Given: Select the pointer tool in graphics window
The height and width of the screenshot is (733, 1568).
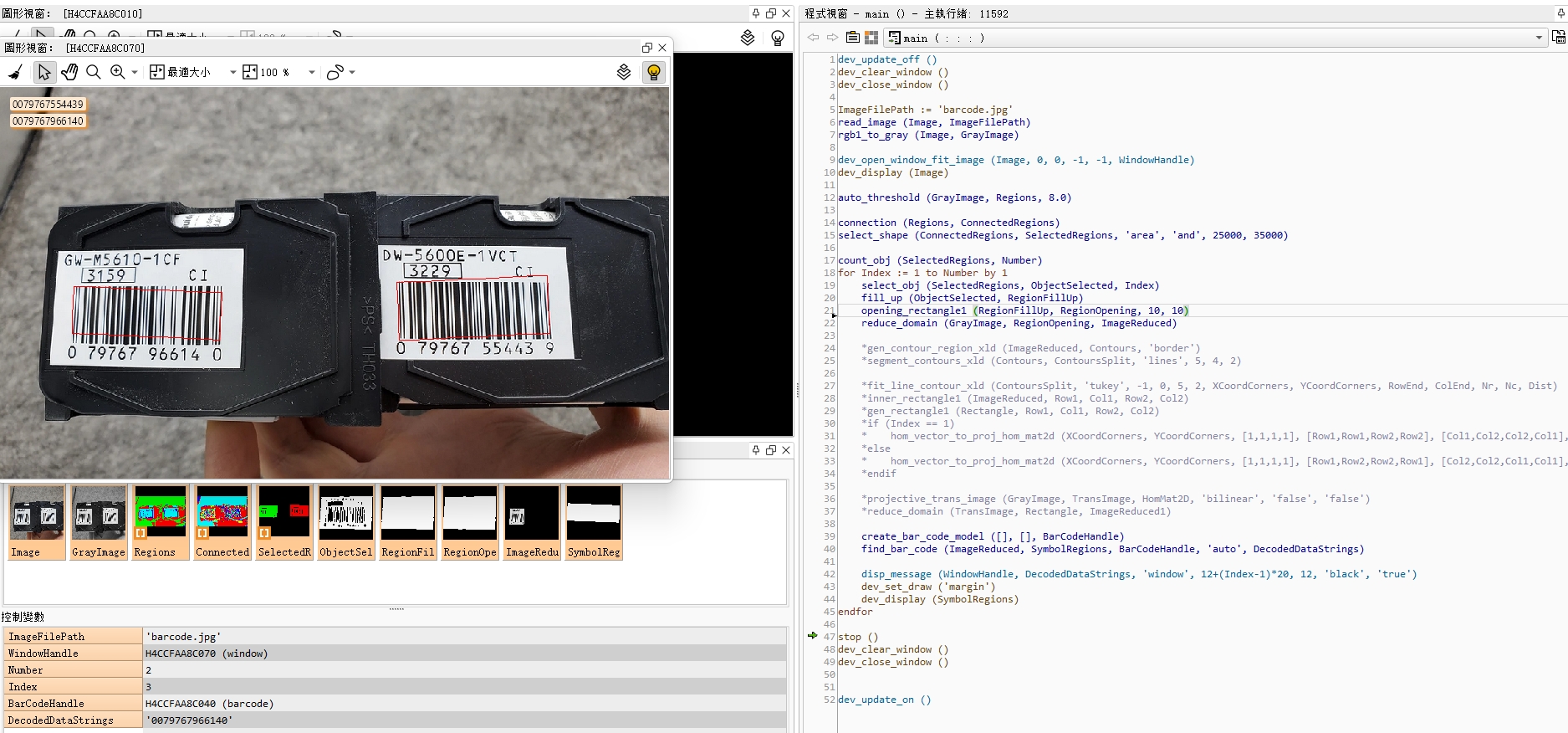Looking at the screenshot, I should (43, 73).
